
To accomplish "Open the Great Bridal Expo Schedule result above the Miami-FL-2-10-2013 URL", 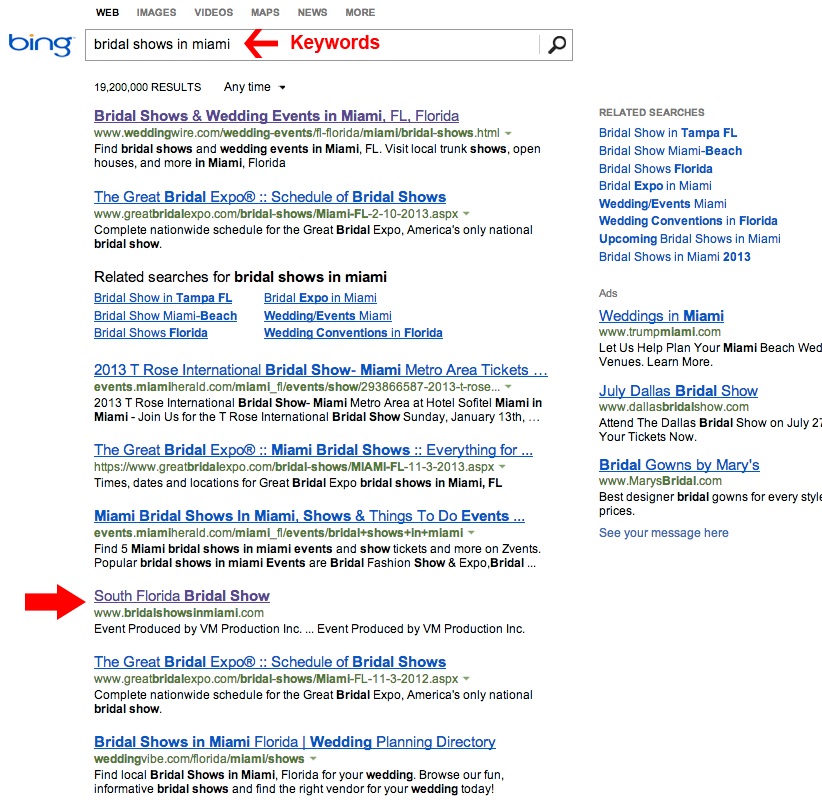I will click(x=270, y=197).
